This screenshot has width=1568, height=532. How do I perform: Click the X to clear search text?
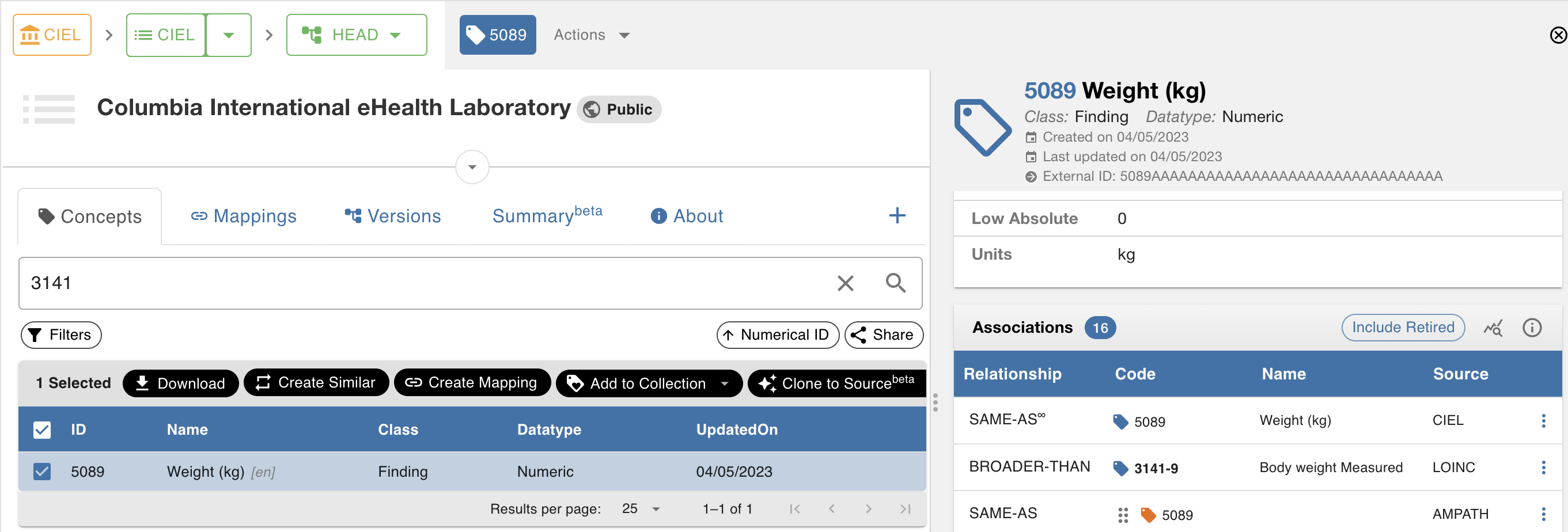pos(846,283)
